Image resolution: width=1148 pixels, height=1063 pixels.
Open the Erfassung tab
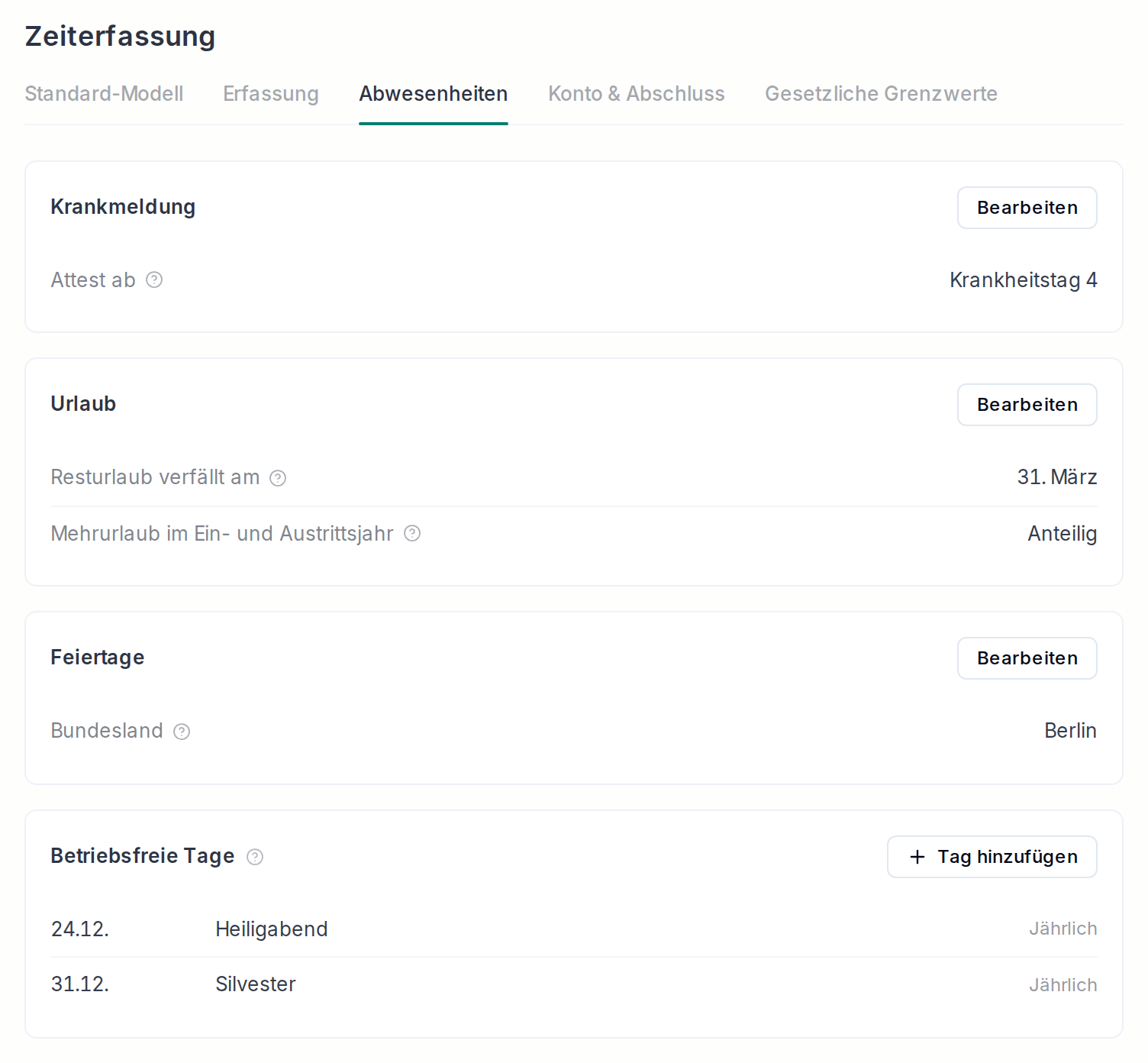[x=271, y=94]
